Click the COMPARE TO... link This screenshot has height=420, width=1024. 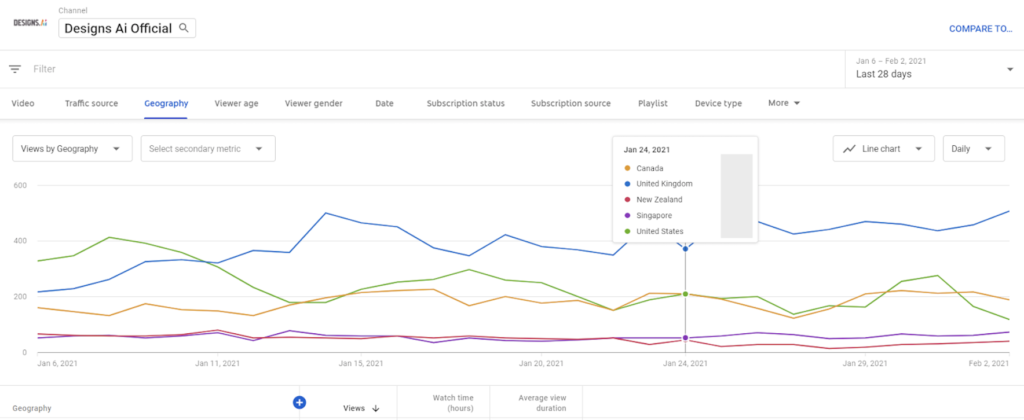coord(980,29)
